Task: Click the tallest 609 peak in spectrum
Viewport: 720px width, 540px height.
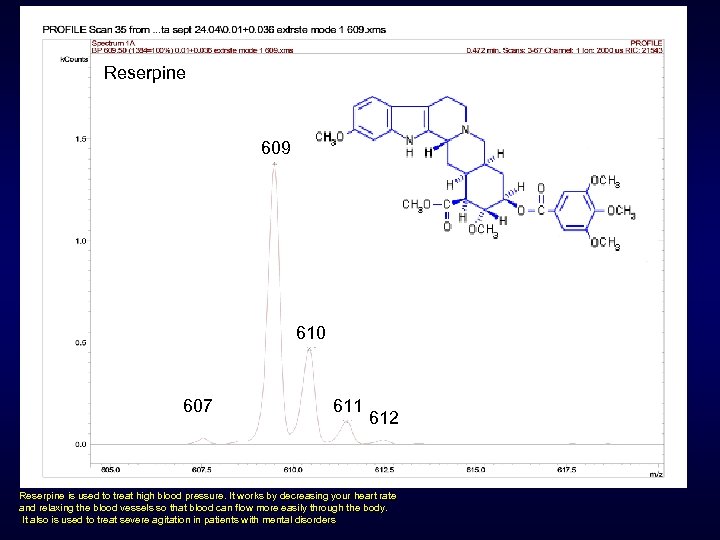Action: coord(275,303)
